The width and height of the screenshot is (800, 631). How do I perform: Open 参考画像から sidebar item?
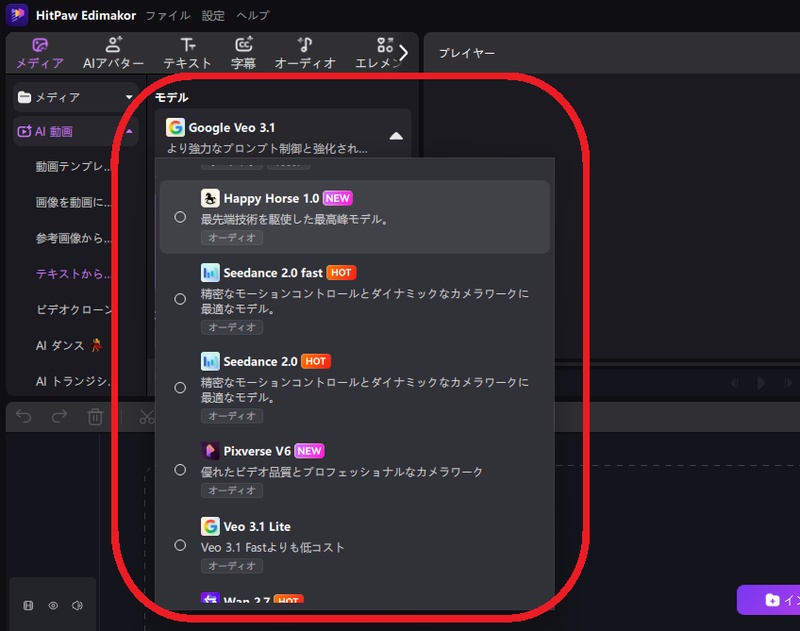72,238
